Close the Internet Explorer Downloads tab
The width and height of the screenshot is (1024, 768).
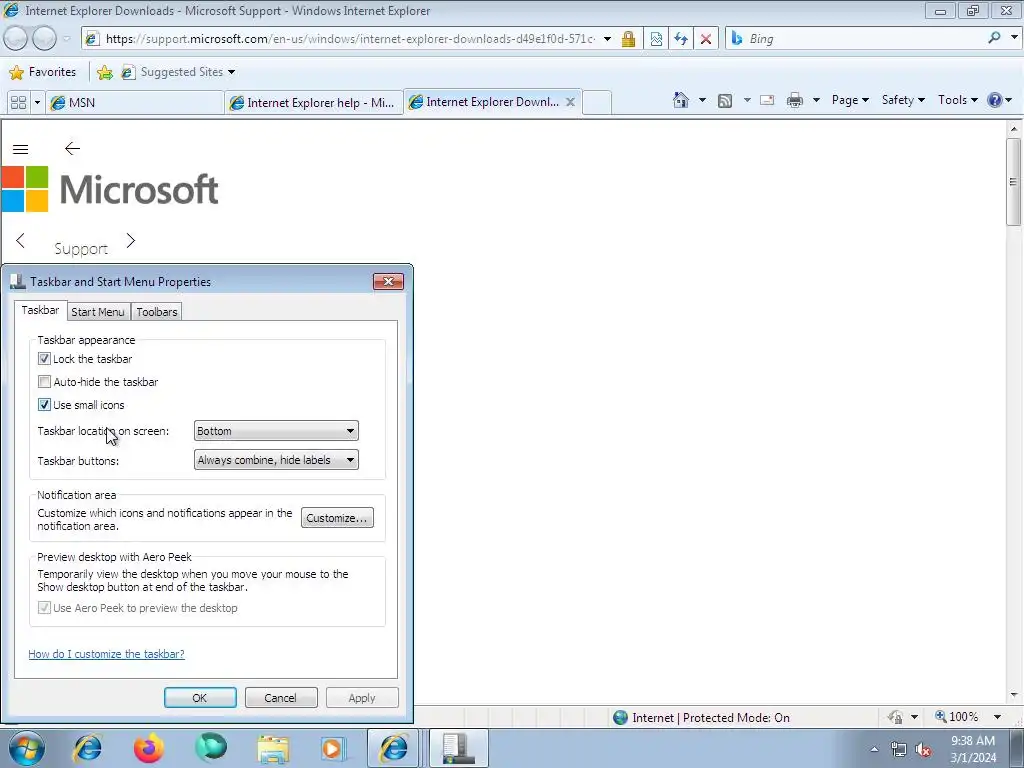coord(570,102)
